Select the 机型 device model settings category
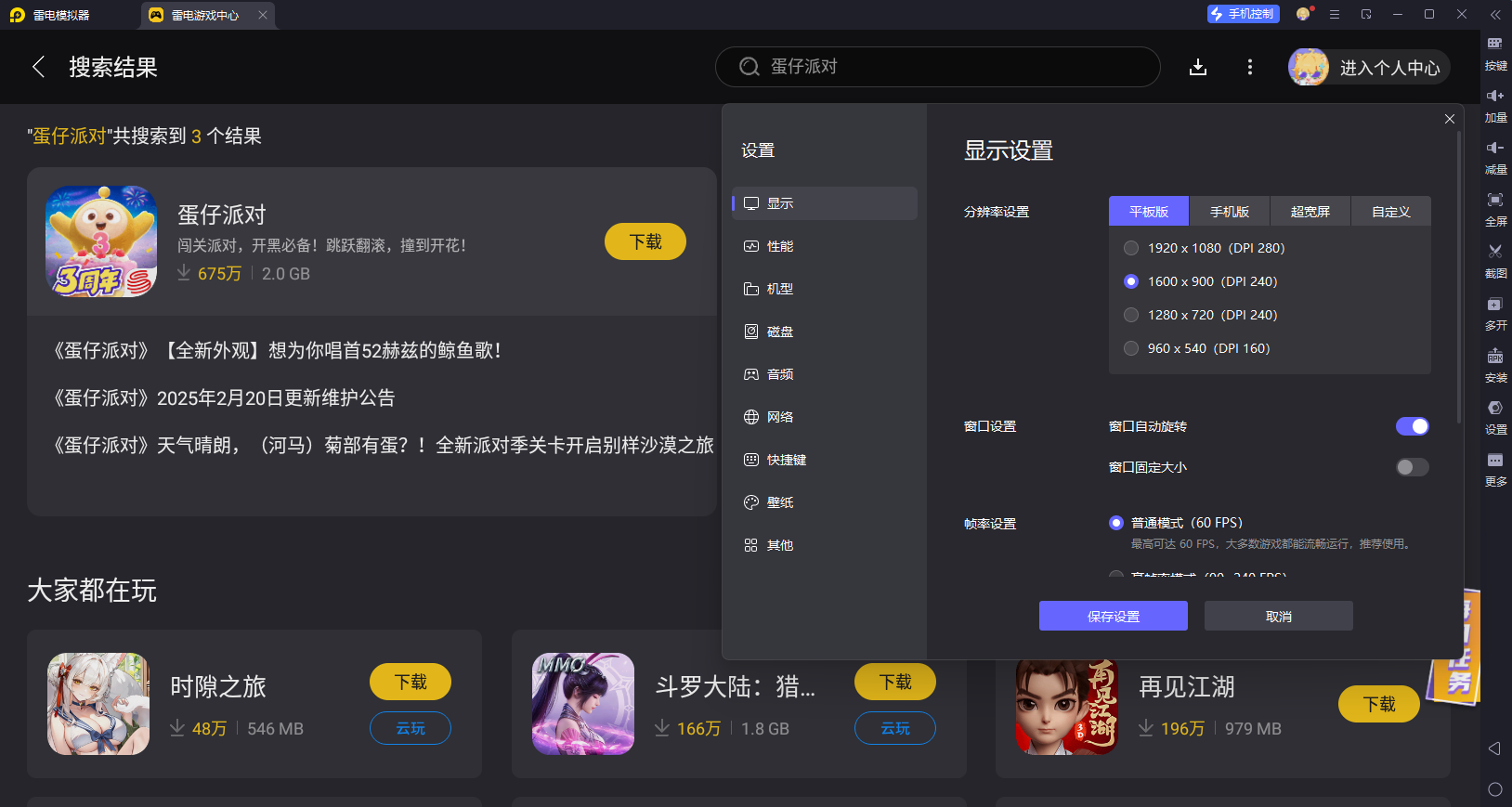The width and height of the screenshot is (1512, 807). click(825, 289)
